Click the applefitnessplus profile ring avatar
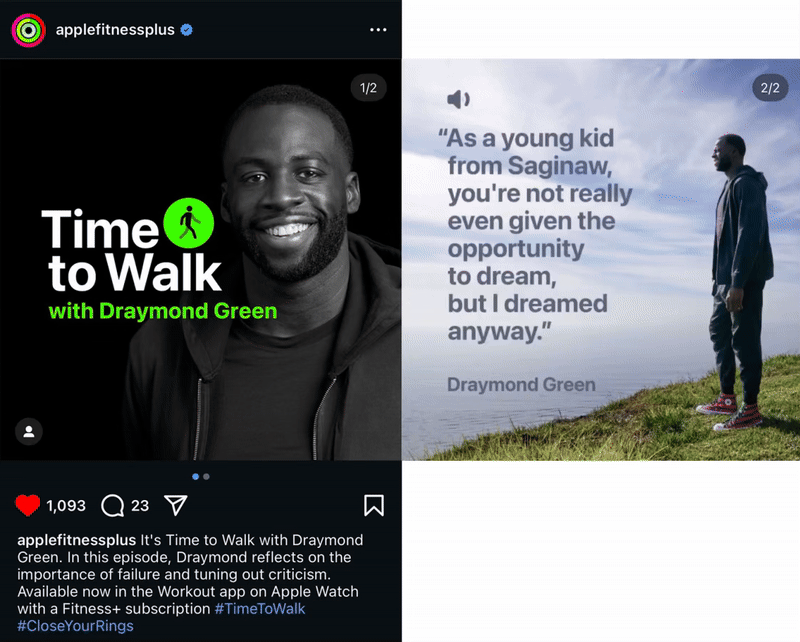This screenshot has height=642, width=800. point(29,30)
